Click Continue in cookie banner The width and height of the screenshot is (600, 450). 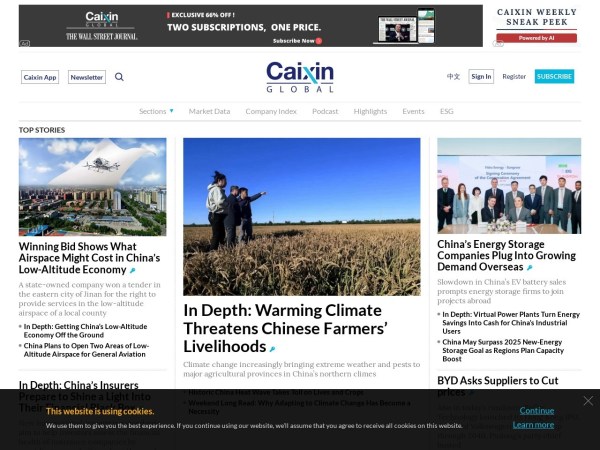(536, 411)
